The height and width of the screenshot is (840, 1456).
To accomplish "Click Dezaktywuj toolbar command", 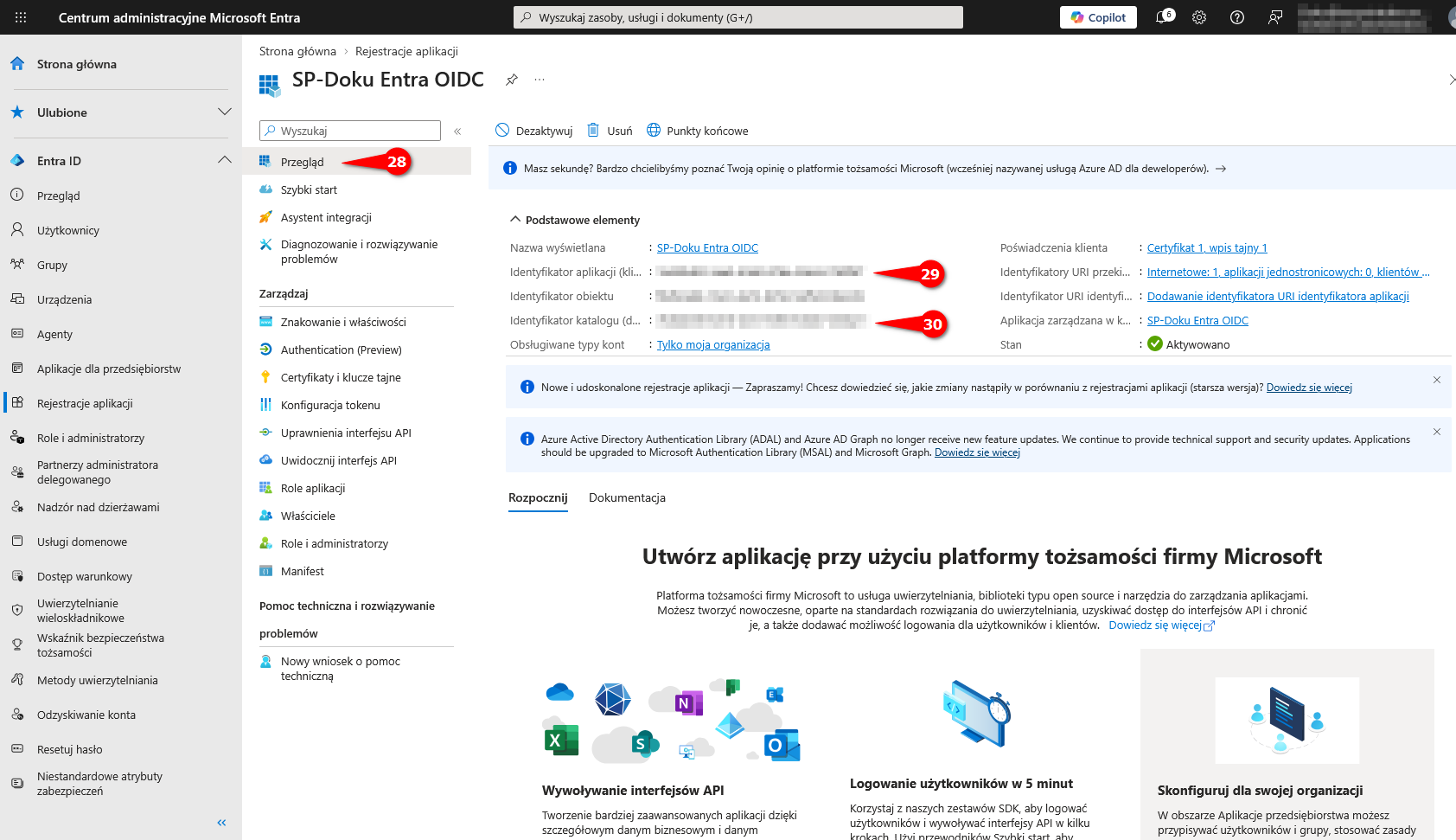I will coord(534,131).
